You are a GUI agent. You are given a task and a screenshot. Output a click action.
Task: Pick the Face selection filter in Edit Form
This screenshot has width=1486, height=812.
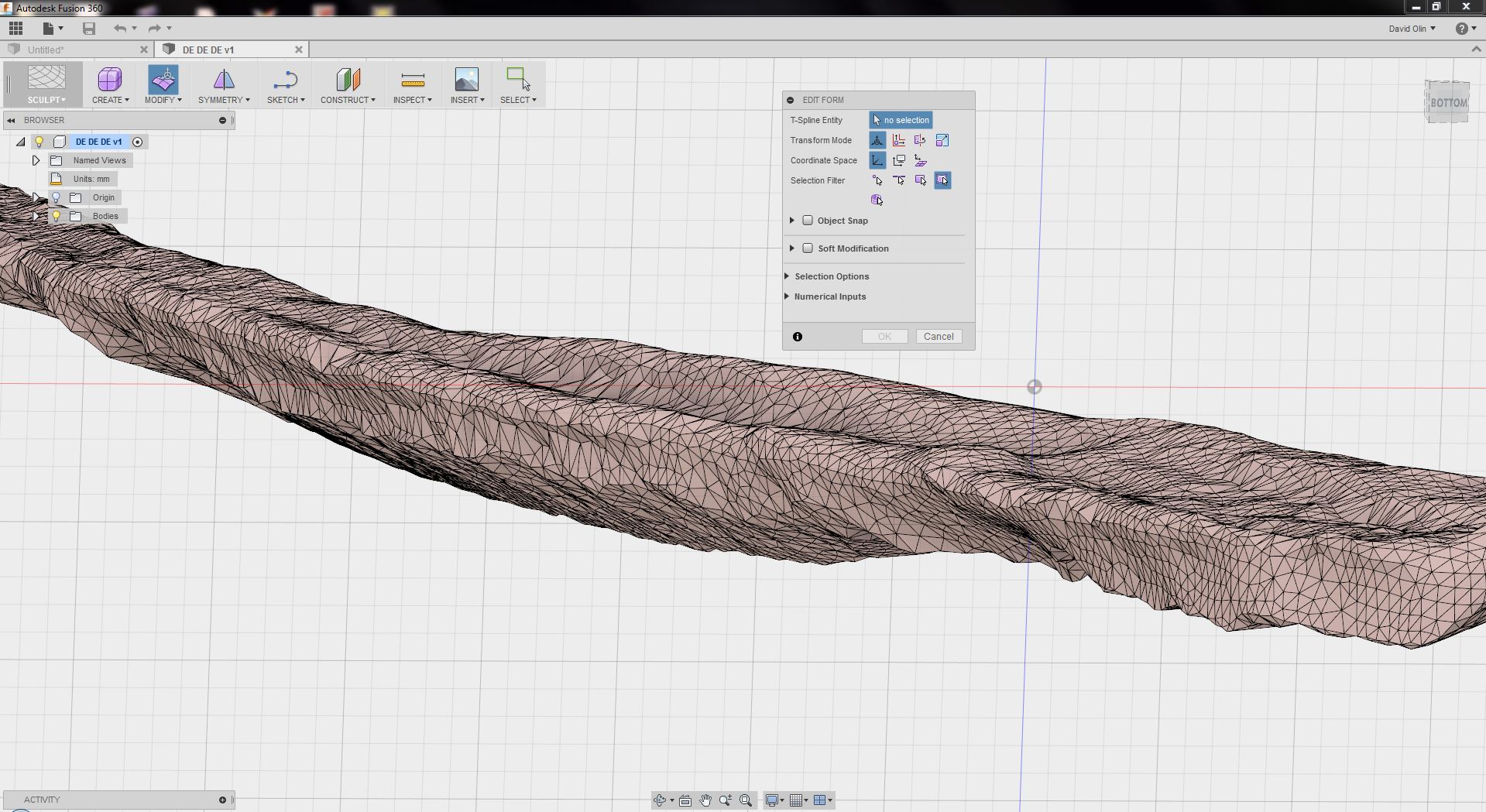(921, 180)
